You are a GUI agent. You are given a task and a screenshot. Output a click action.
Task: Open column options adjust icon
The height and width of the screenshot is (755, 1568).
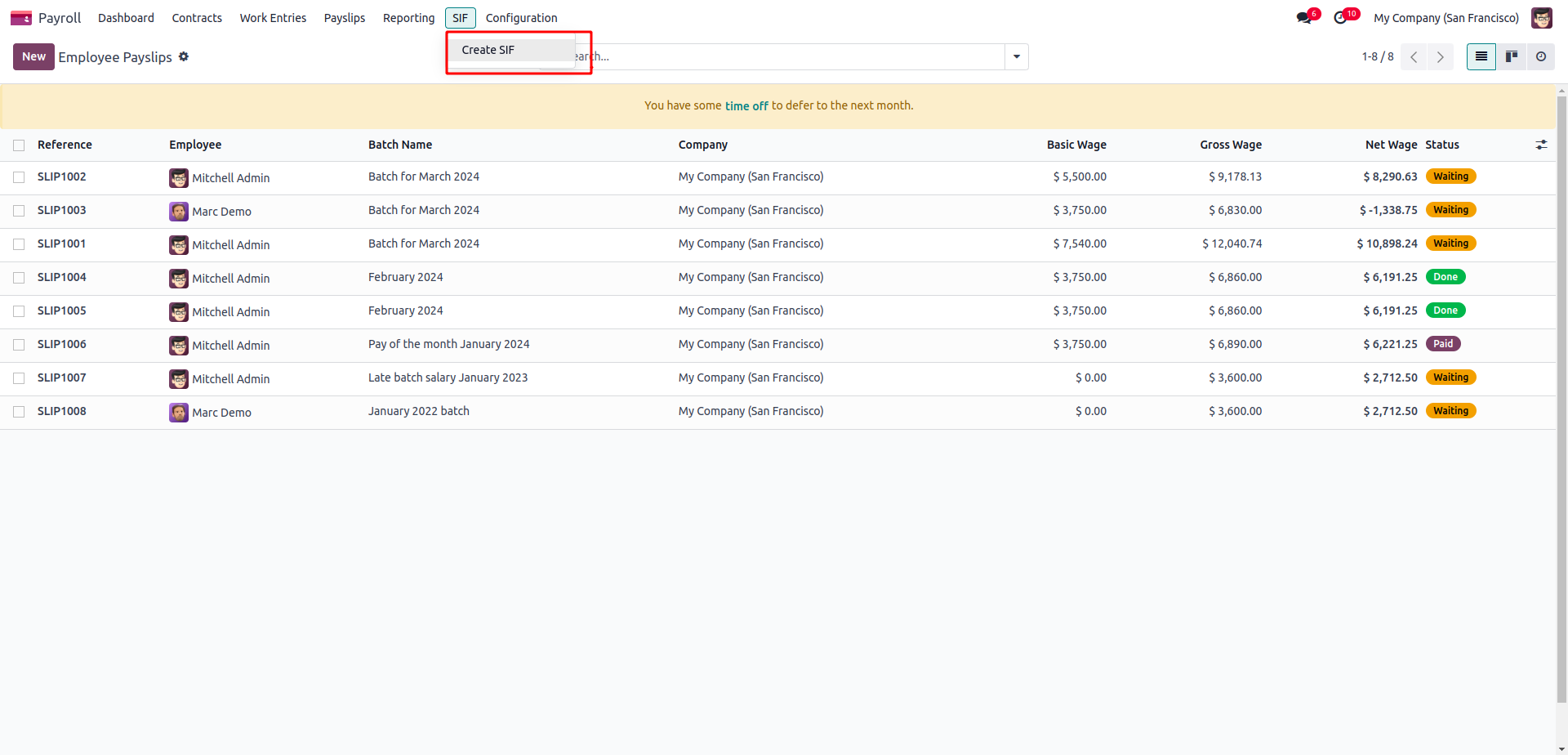coord(1541,145)
